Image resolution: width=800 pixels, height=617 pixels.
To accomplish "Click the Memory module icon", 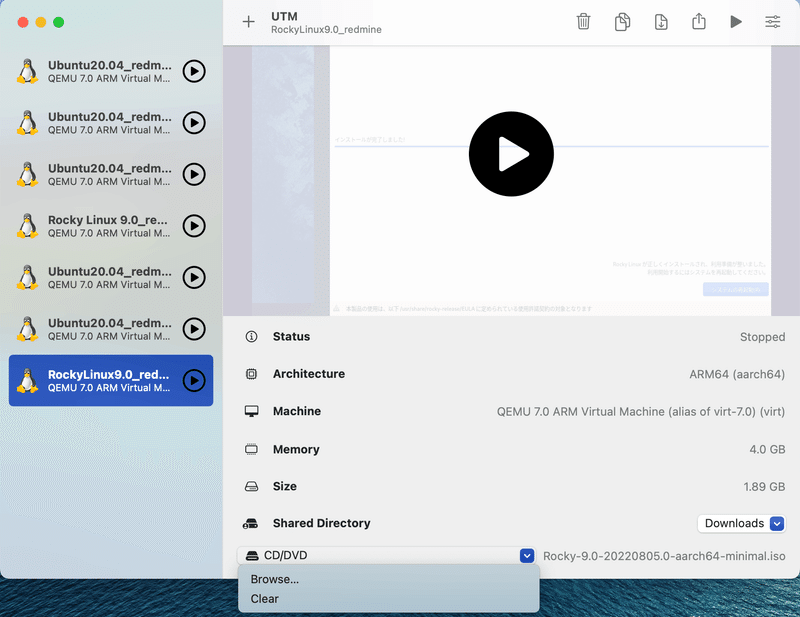I will (252, 449).
